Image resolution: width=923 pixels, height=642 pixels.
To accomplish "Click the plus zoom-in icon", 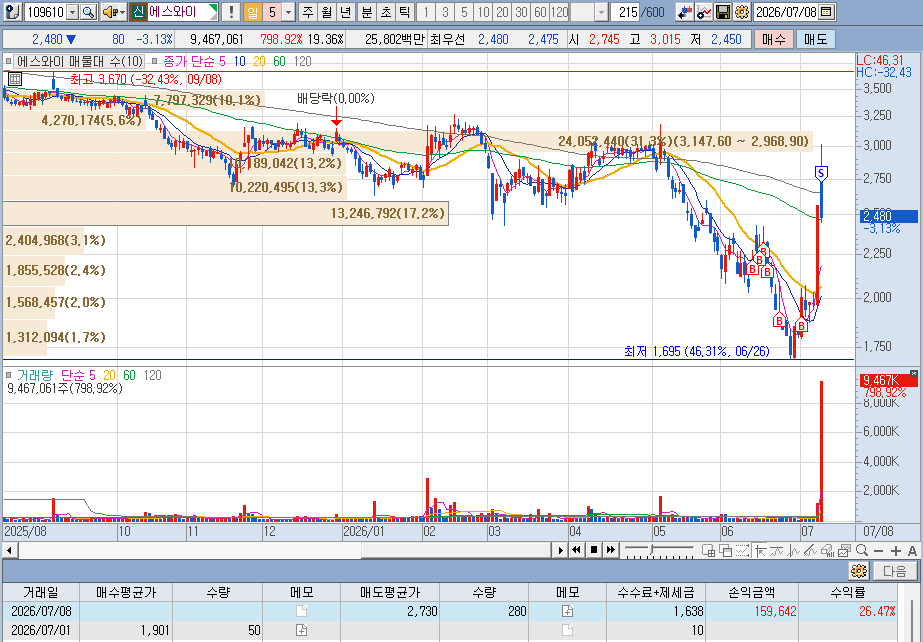I will [x=895, y=551].
